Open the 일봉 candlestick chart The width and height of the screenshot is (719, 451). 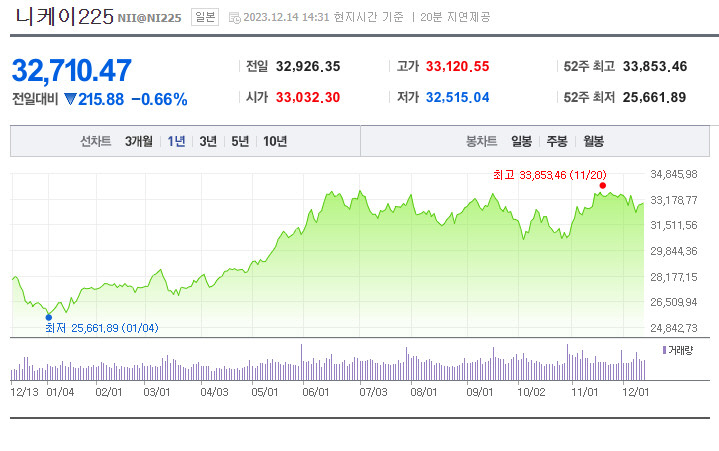(x=521, y=141)
